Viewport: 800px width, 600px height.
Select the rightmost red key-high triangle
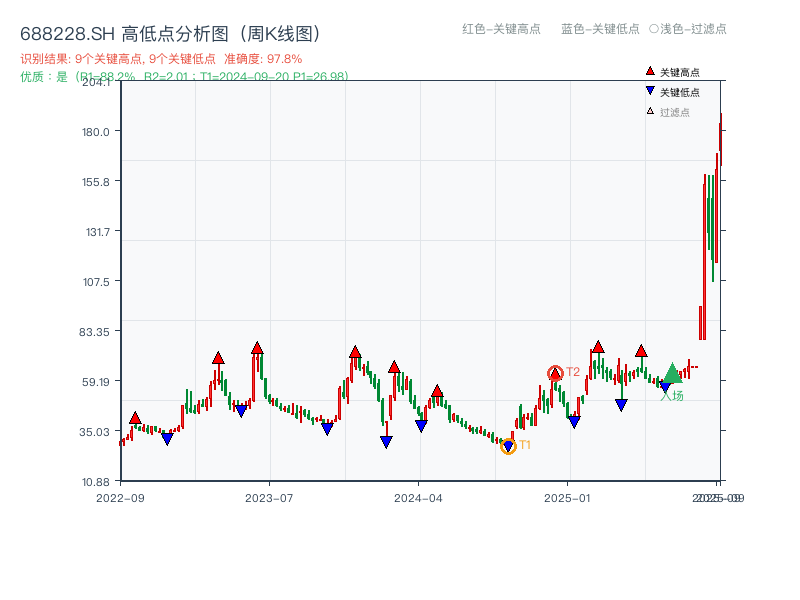pyautogui.click(x=641, y=351)
